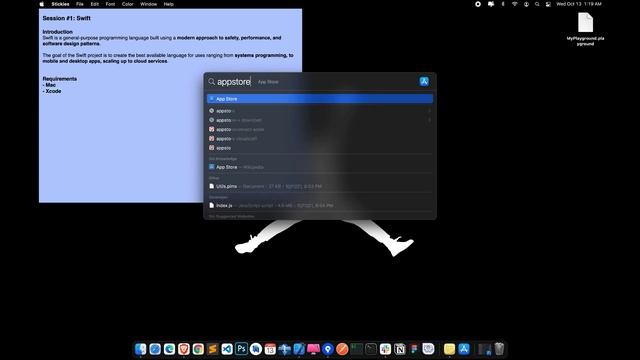The image size is (640, 360).
Task: Open the File menu
Action: [80, 4]
